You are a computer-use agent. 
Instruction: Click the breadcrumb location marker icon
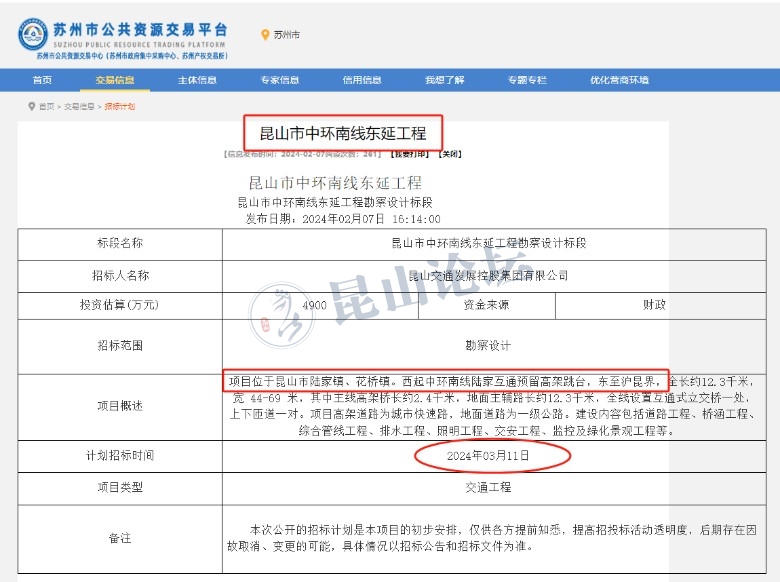(x=32, y=106)
